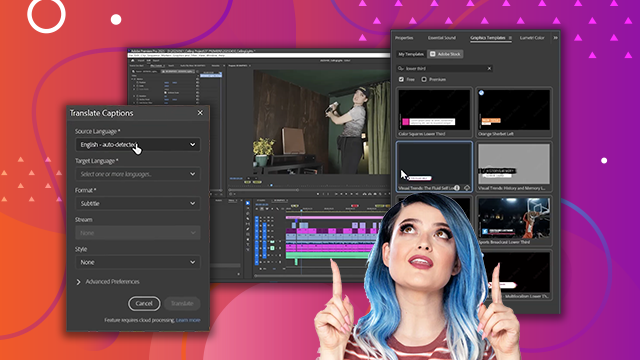Open the Stream dropdown showing None

point(138,233)
